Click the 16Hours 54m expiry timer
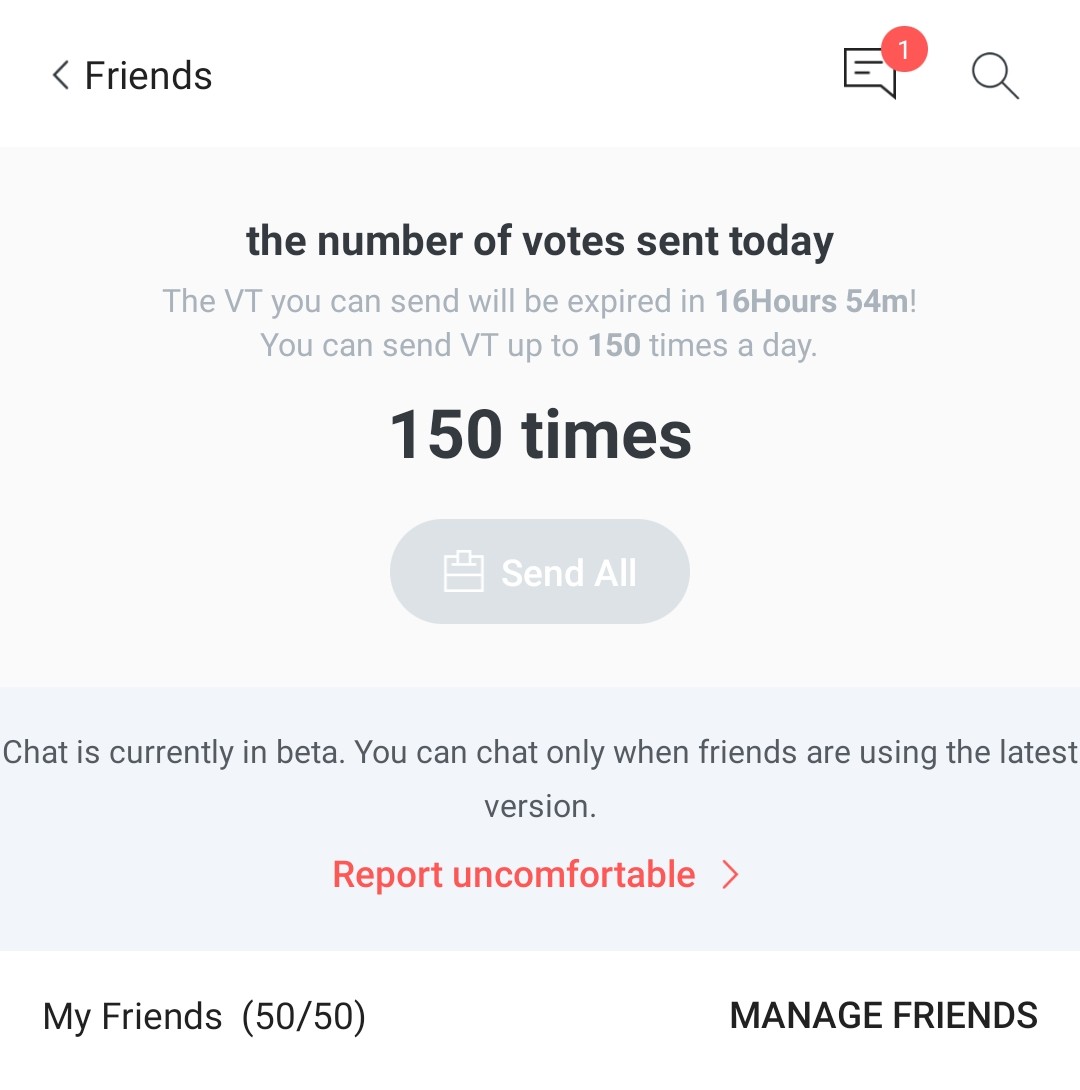This screenshot has width=1080, height=1090. tap(812, 302)
